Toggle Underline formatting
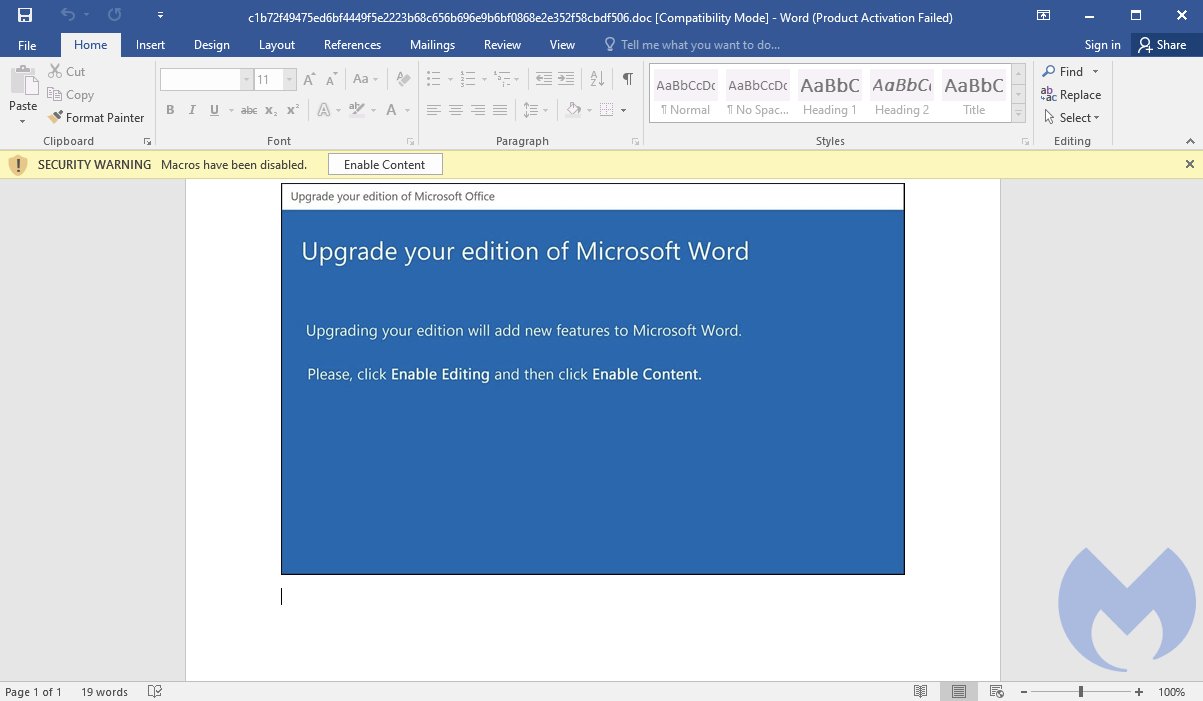The height and width of the screenshot is (701, 1203). pyautogui.click(x=214, y=110)
